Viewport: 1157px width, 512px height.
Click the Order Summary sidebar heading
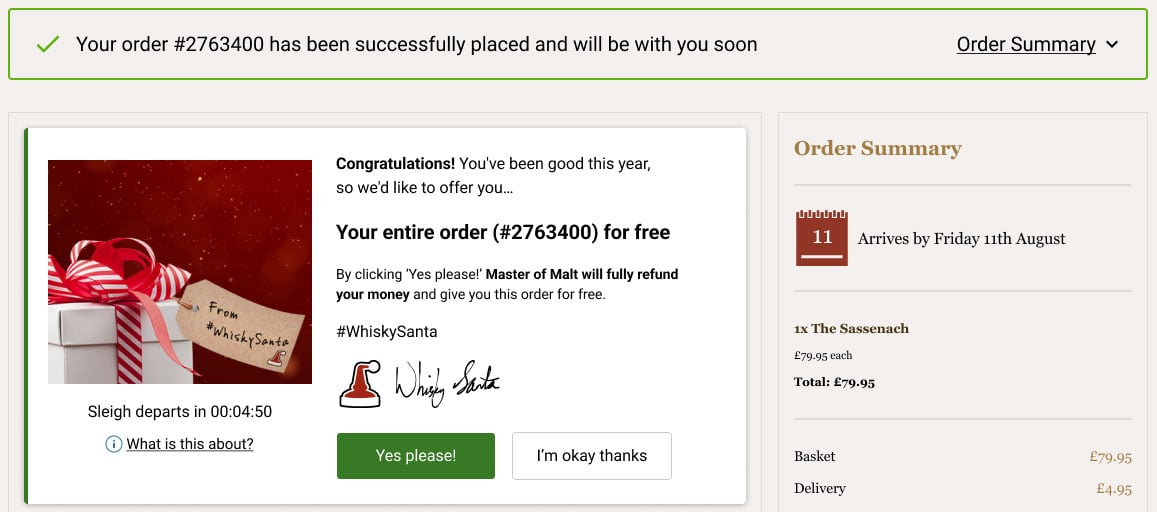[x=877, y=148]
